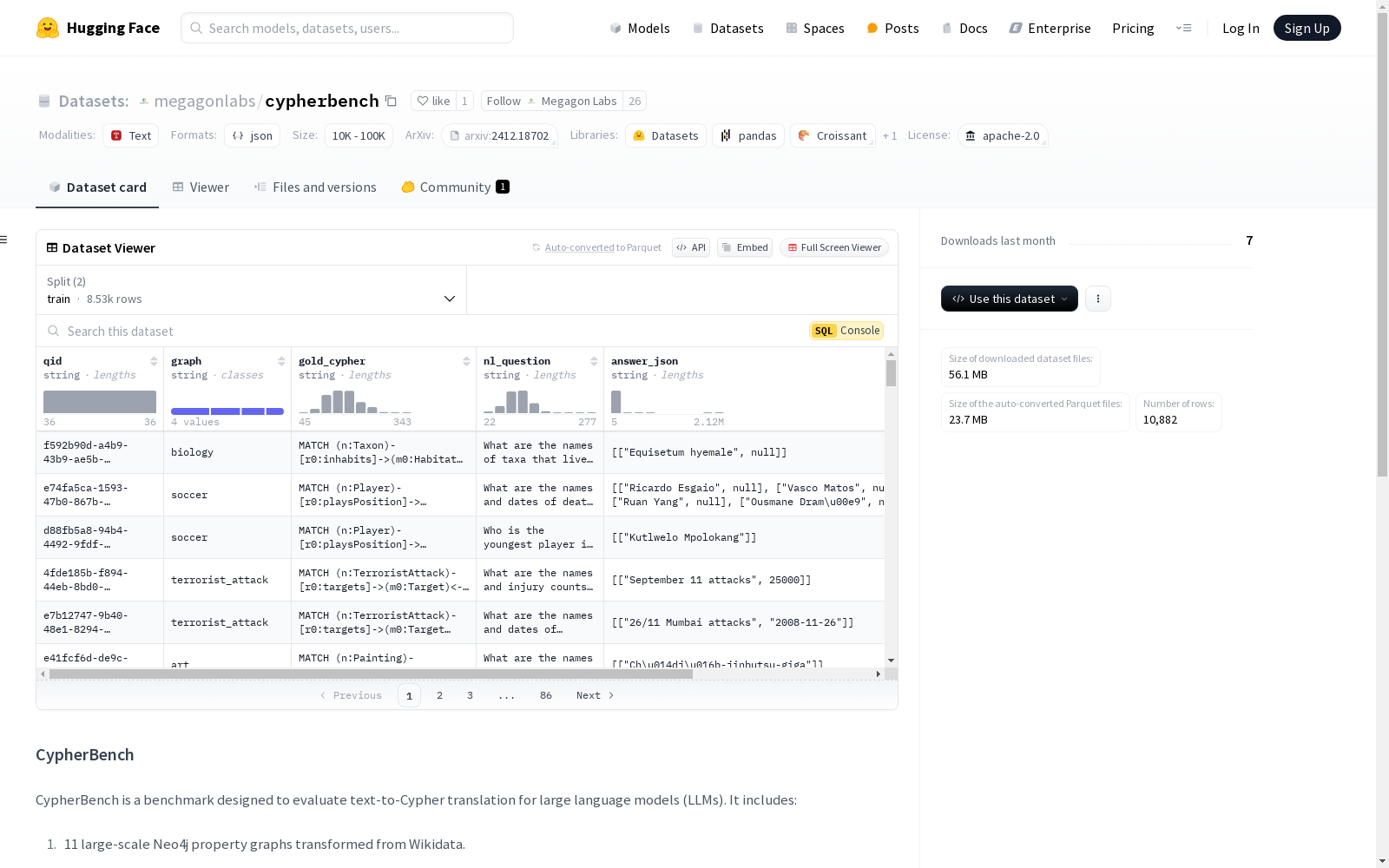Screen dimensions: 1389x868
Task: Click the Hugging Face logo icon
Action: (x=48, y=28)
